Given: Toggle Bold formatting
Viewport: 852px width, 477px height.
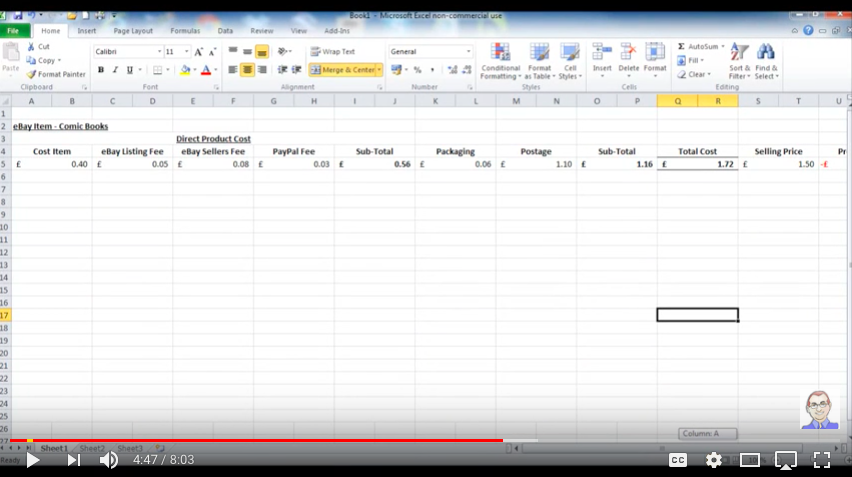Looking at the screenshot, I should tap(101, 70).
